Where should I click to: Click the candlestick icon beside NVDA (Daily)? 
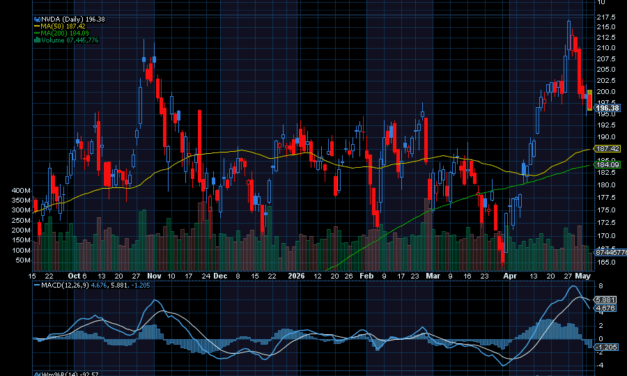click(37, 19)
